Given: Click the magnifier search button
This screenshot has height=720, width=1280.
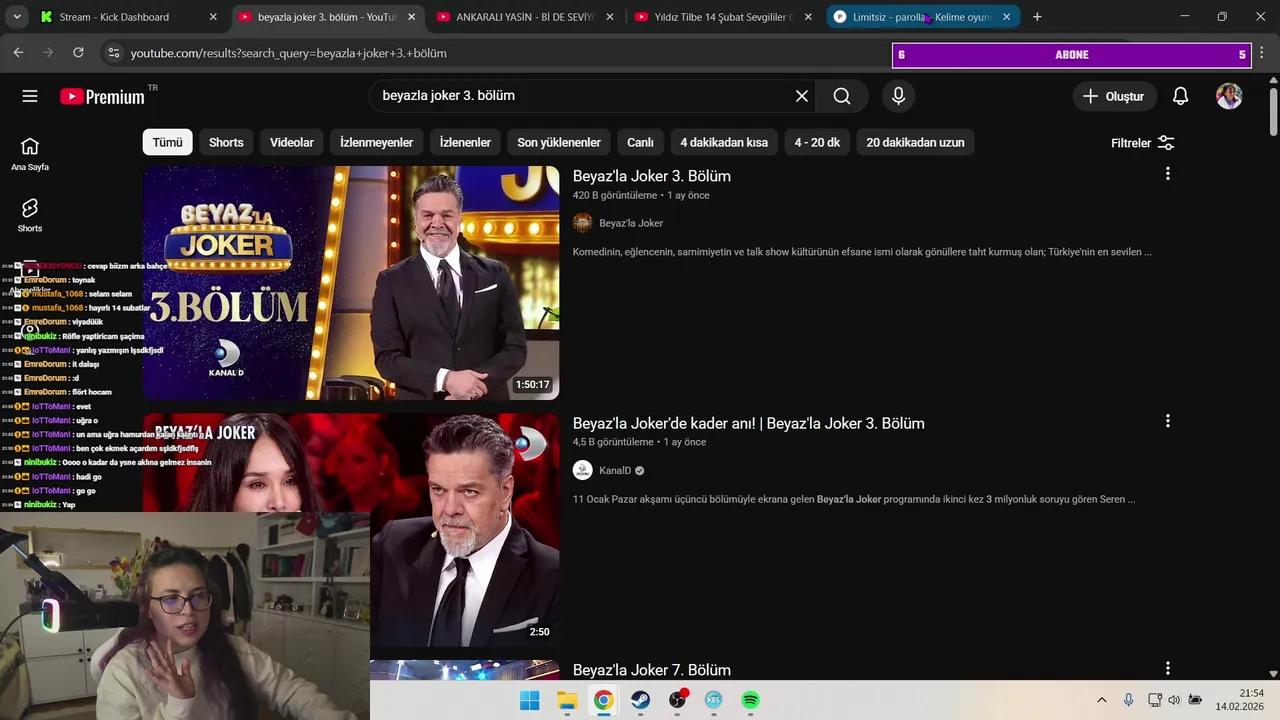Looking at the screenshot, I should (842, 96).
